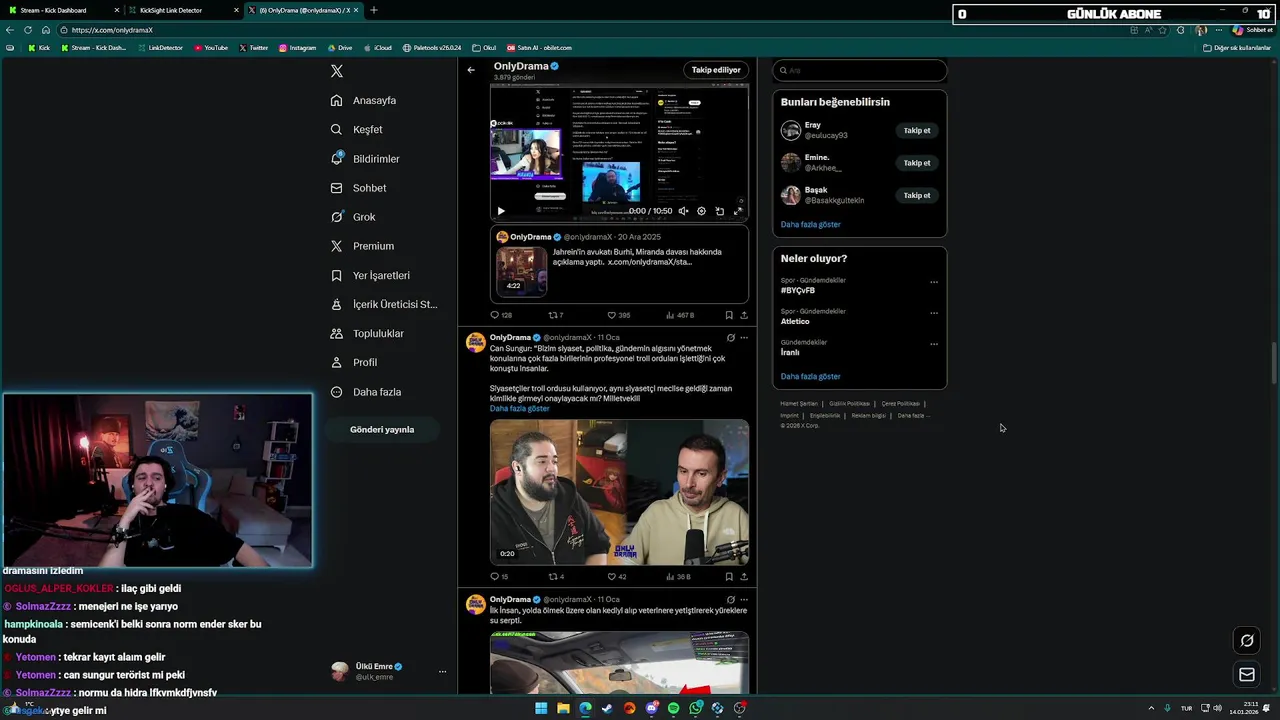Screen dimensions: 1280x720
Task: Open Keşfet explore page
Action: [357, 129]
